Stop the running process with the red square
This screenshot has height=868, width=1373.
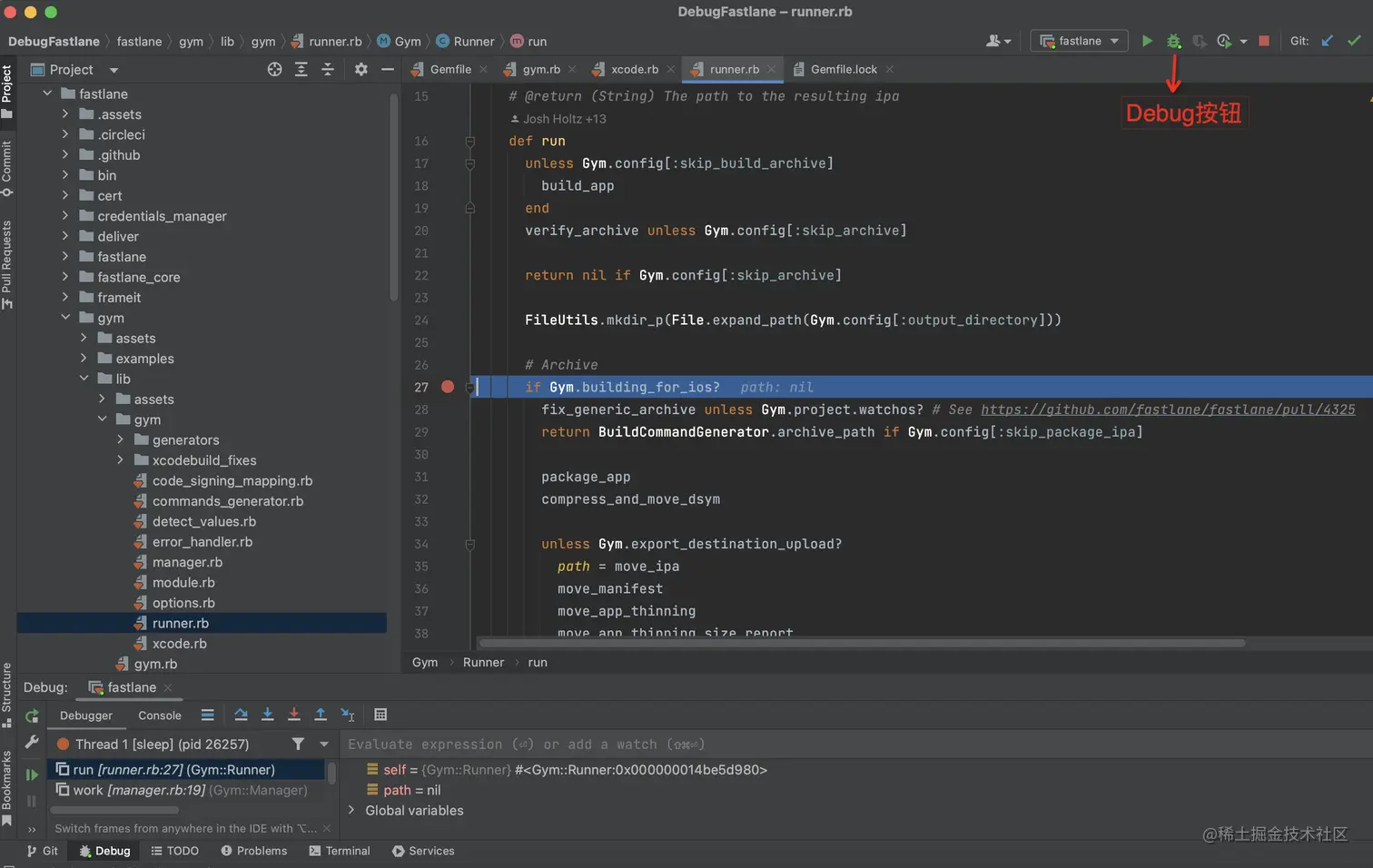pyautogui.click(x=1264, y=41)
